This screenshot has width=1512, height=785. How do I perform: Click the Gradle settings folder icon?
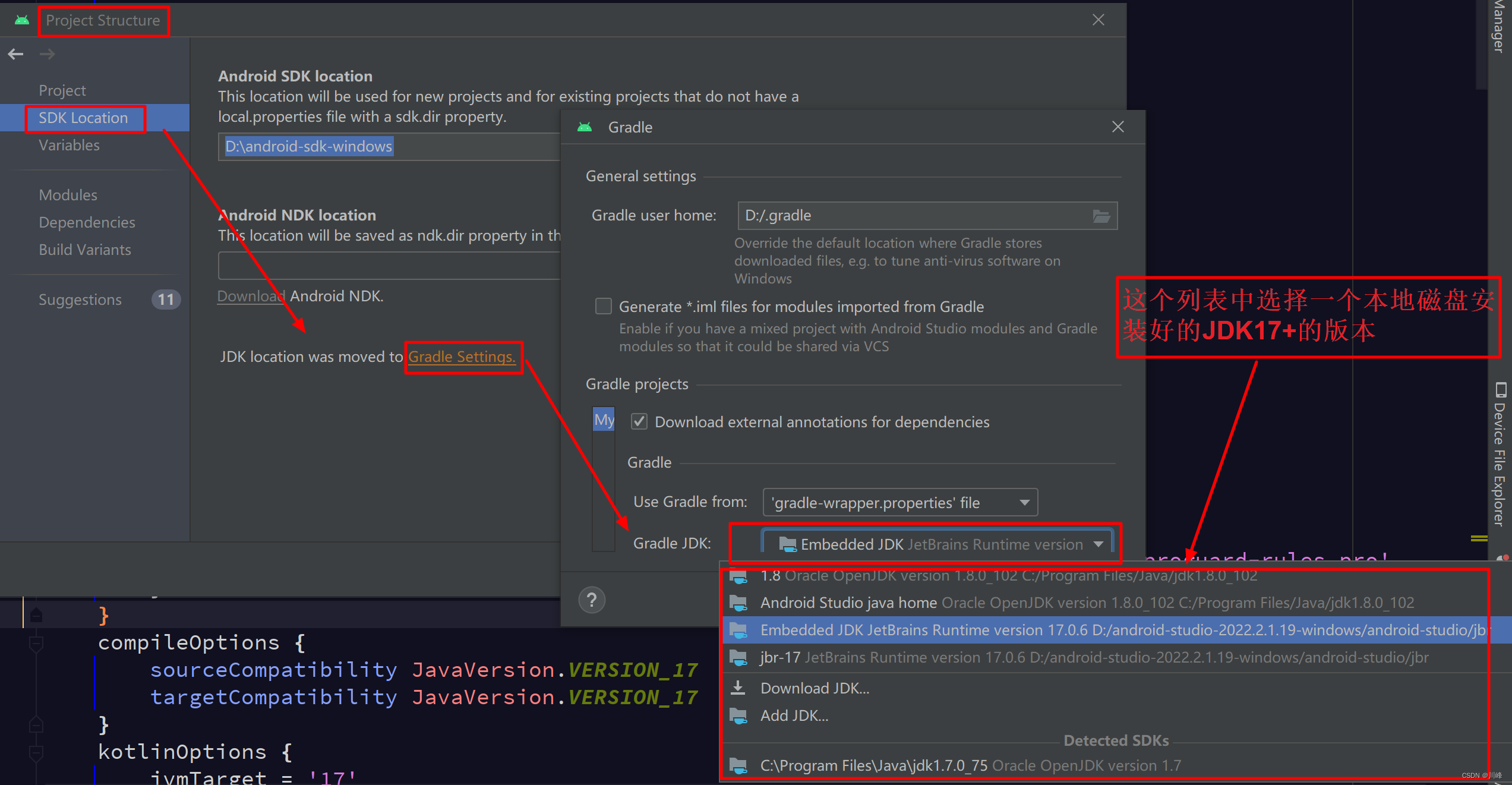click(x=1101, y=215)
